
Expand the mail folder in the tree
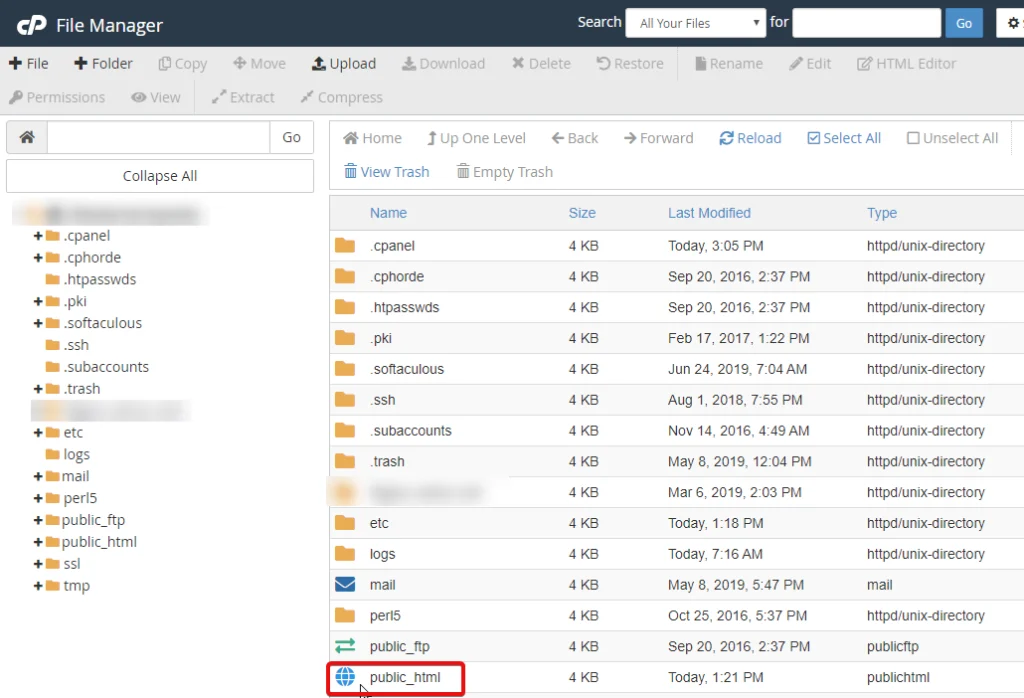[x=38, y=476]
